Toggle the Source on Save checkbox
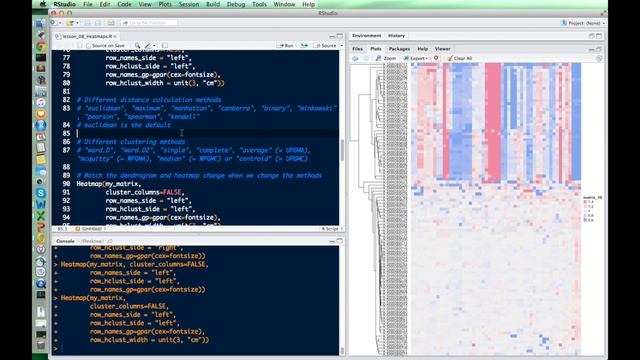Screen dimensions: 640x360 (x=89, y=46)
